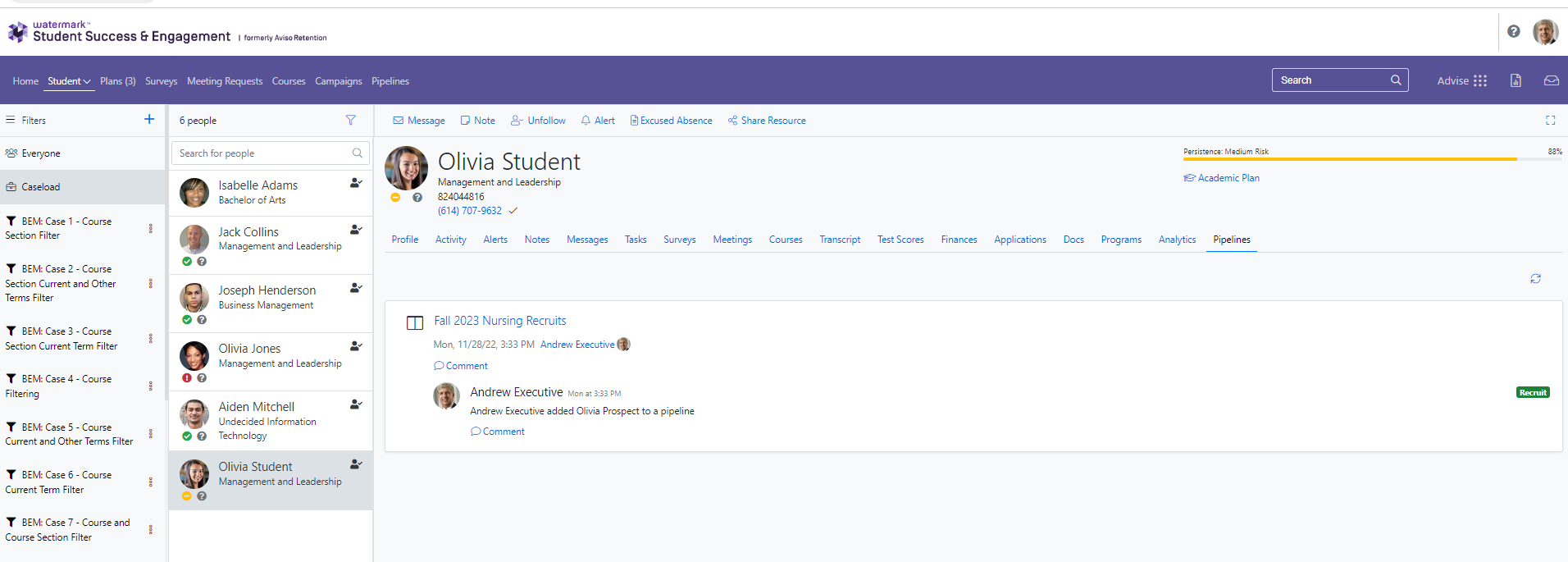Switch to the Profile tab

(405, 240)
